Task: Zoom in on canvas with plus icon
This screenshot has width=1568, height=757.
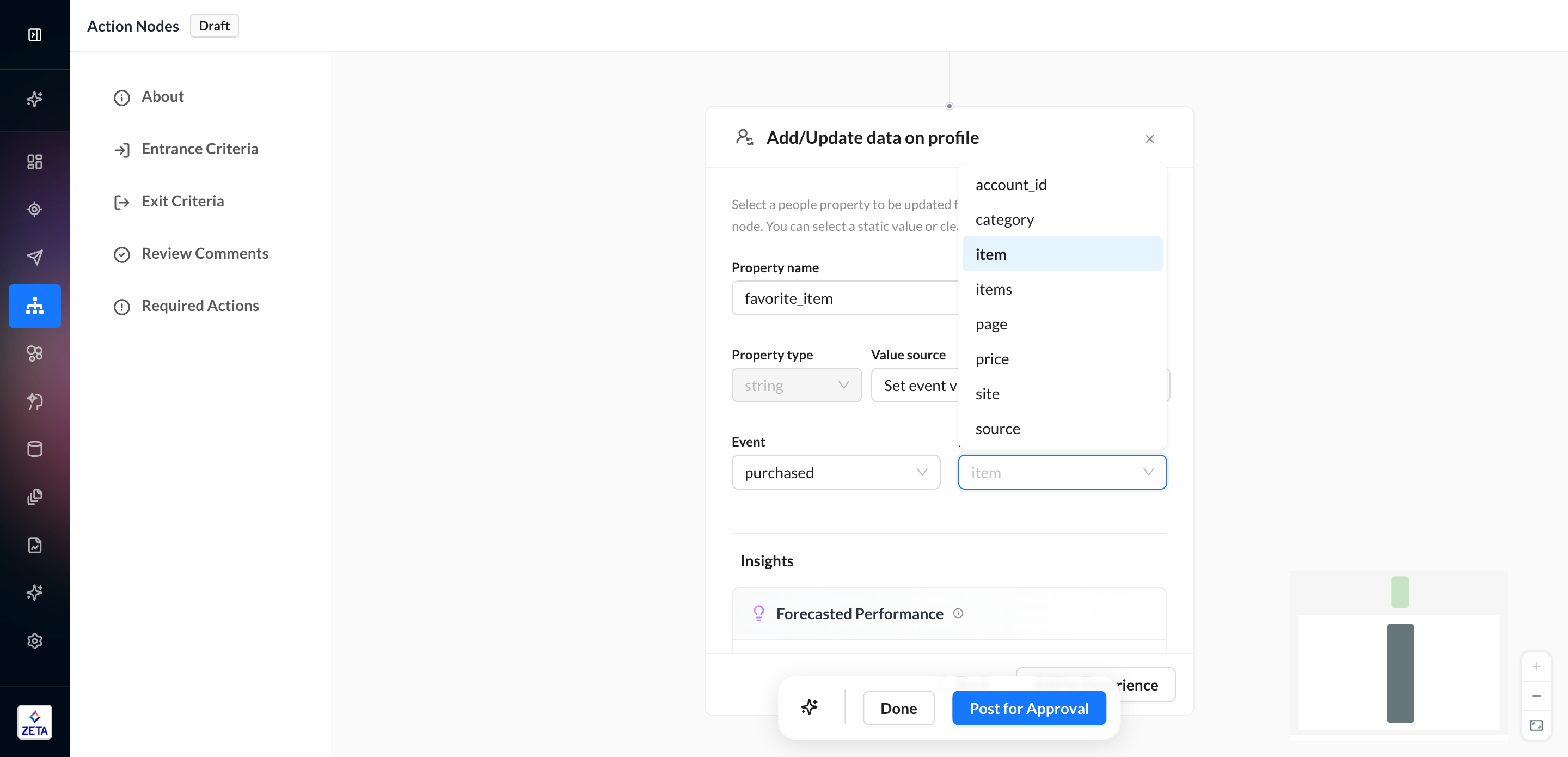Action: (1536, 666)
